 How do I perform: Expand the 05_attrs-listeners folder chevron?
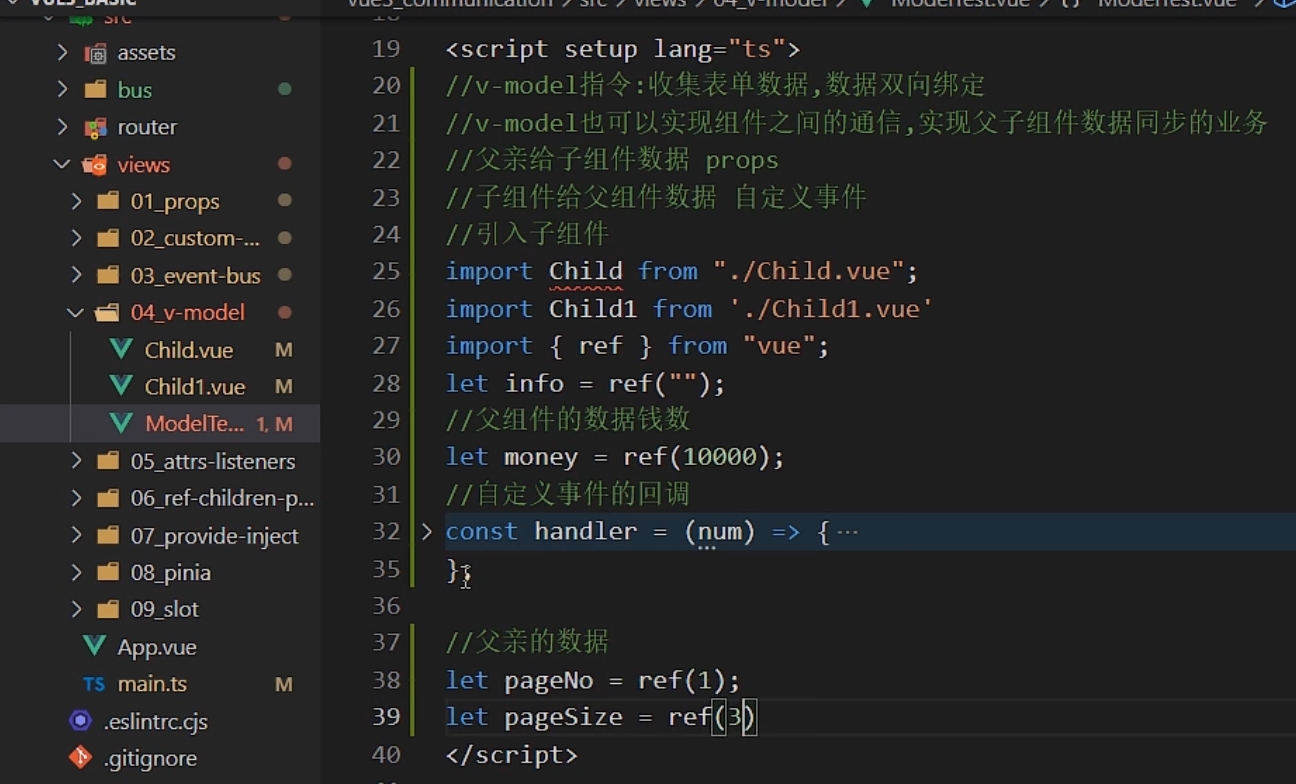pyautogui.click(x=77, y=461)
